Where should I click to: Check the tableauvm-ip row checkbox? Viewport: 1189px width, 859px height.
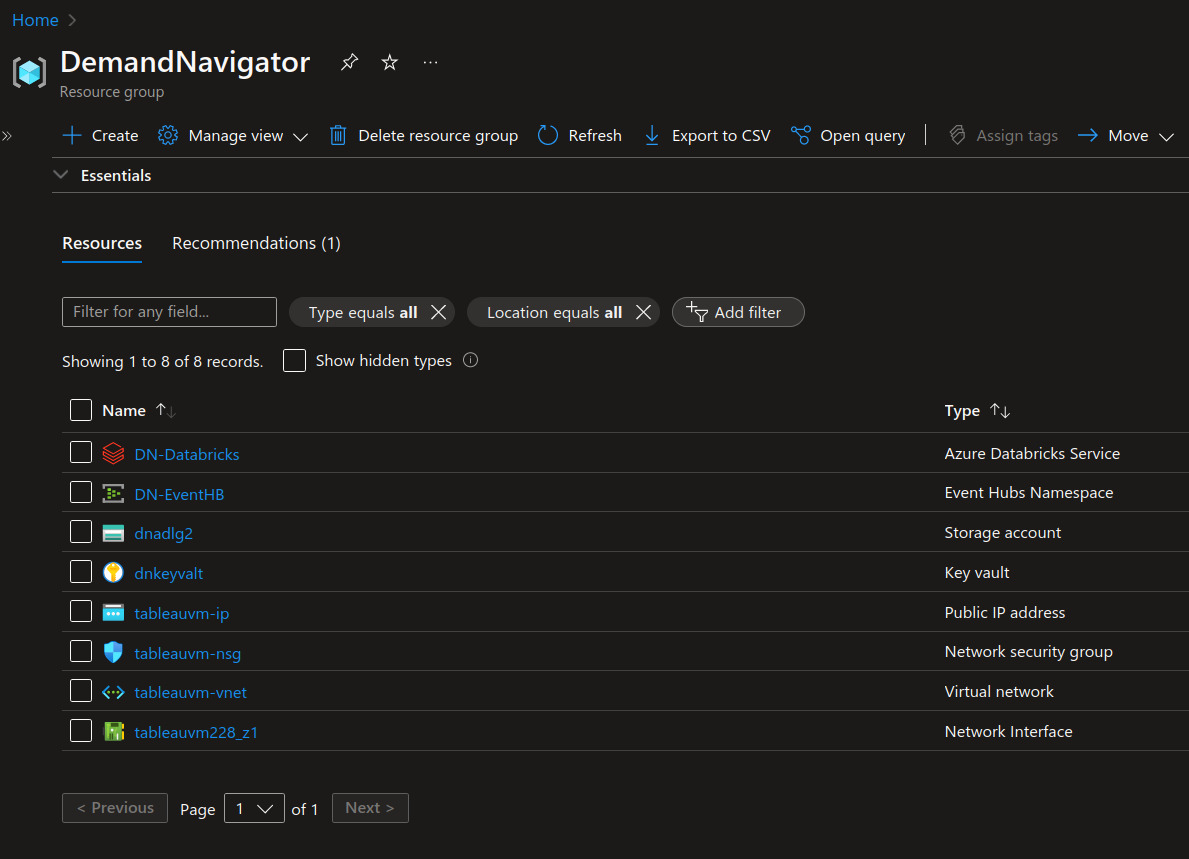pyautogui.click(x=80, y=611)
